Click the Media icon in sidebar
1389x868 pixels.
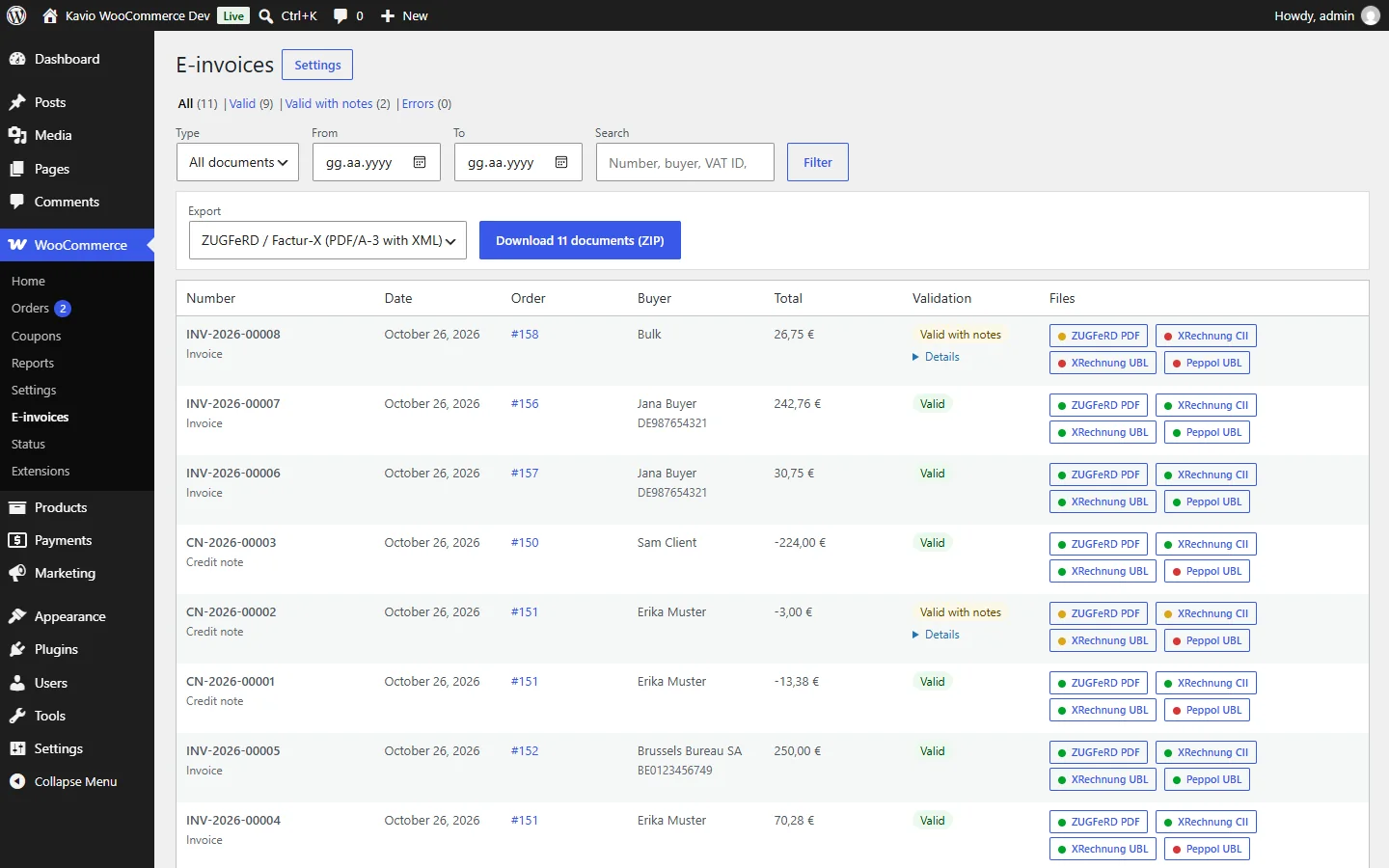17,135
